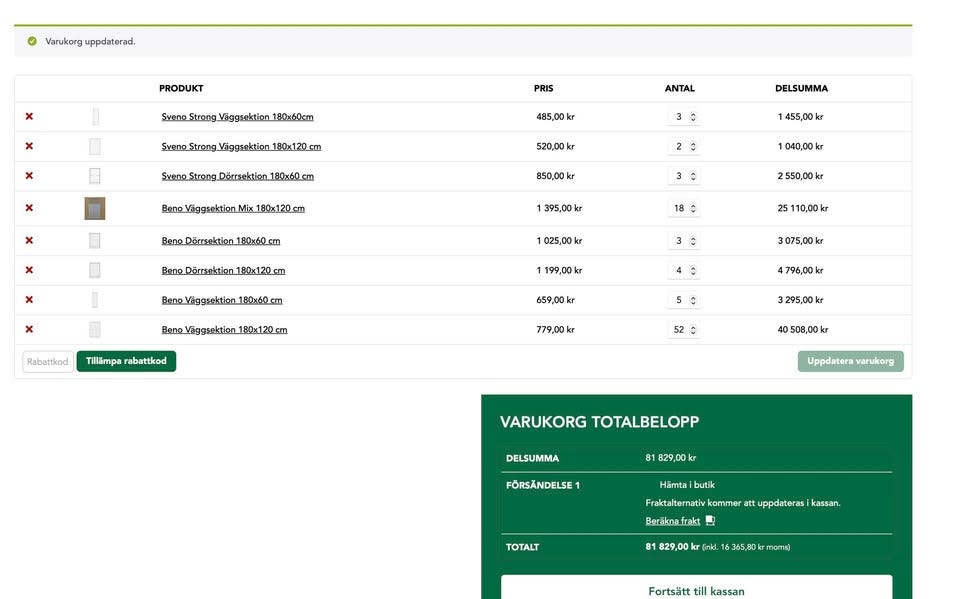Click subtotal value 4 796,00 kr
The height and width of the screenshot is (599, 960).
click(800, 270)
